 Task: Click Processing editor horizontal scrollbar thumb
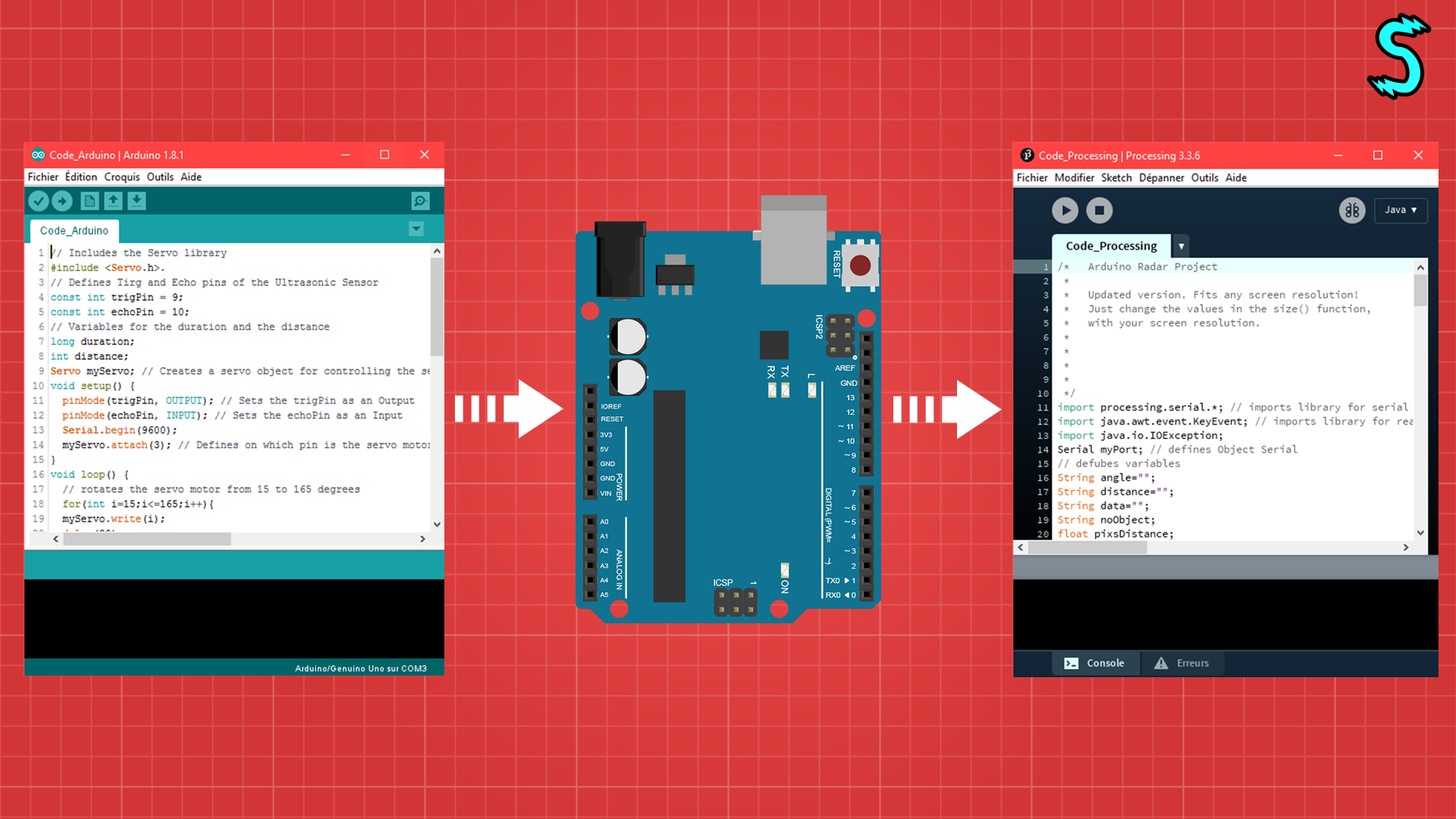1087,548
